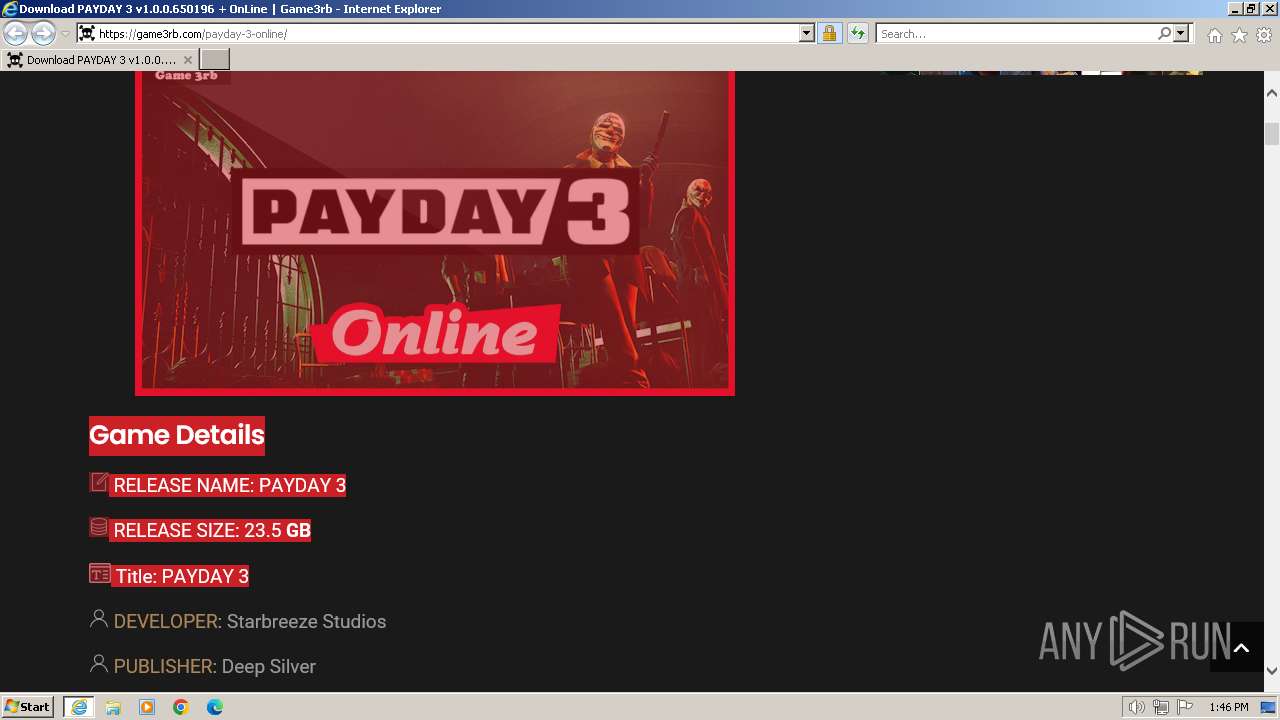Click the scrollbar down arrow

coord(1272,671)
